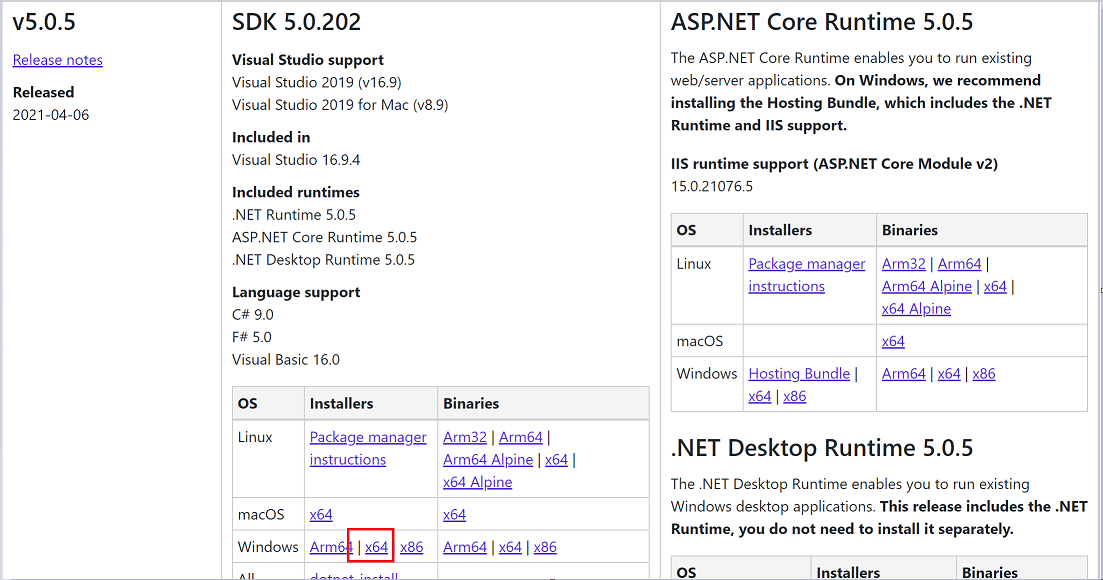Download ASP.NET Core Linux Arm64 binaries
1103x580 pixels.
pos(959,264)
